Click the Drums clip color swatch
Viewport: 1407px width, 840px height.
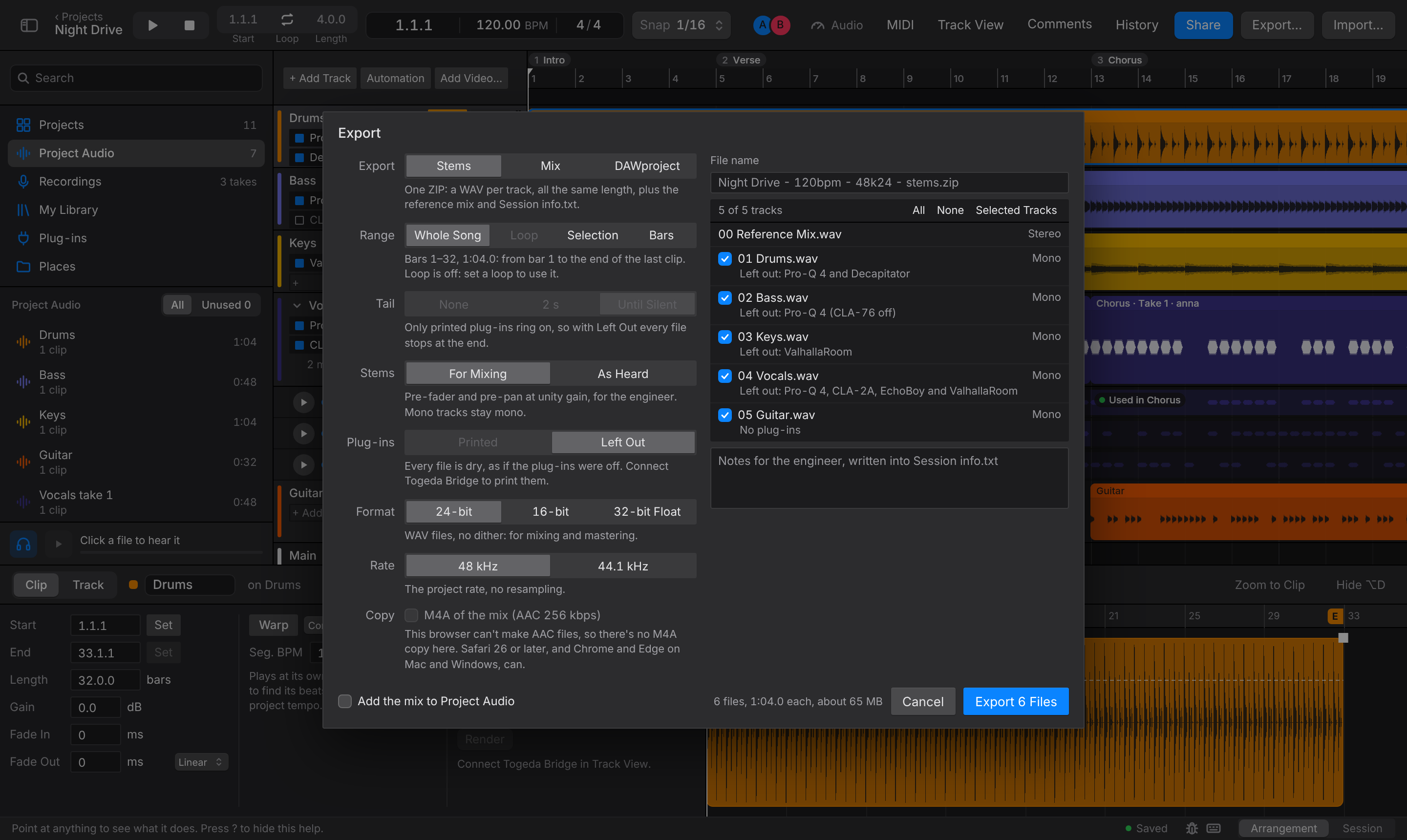click(133, 585)
